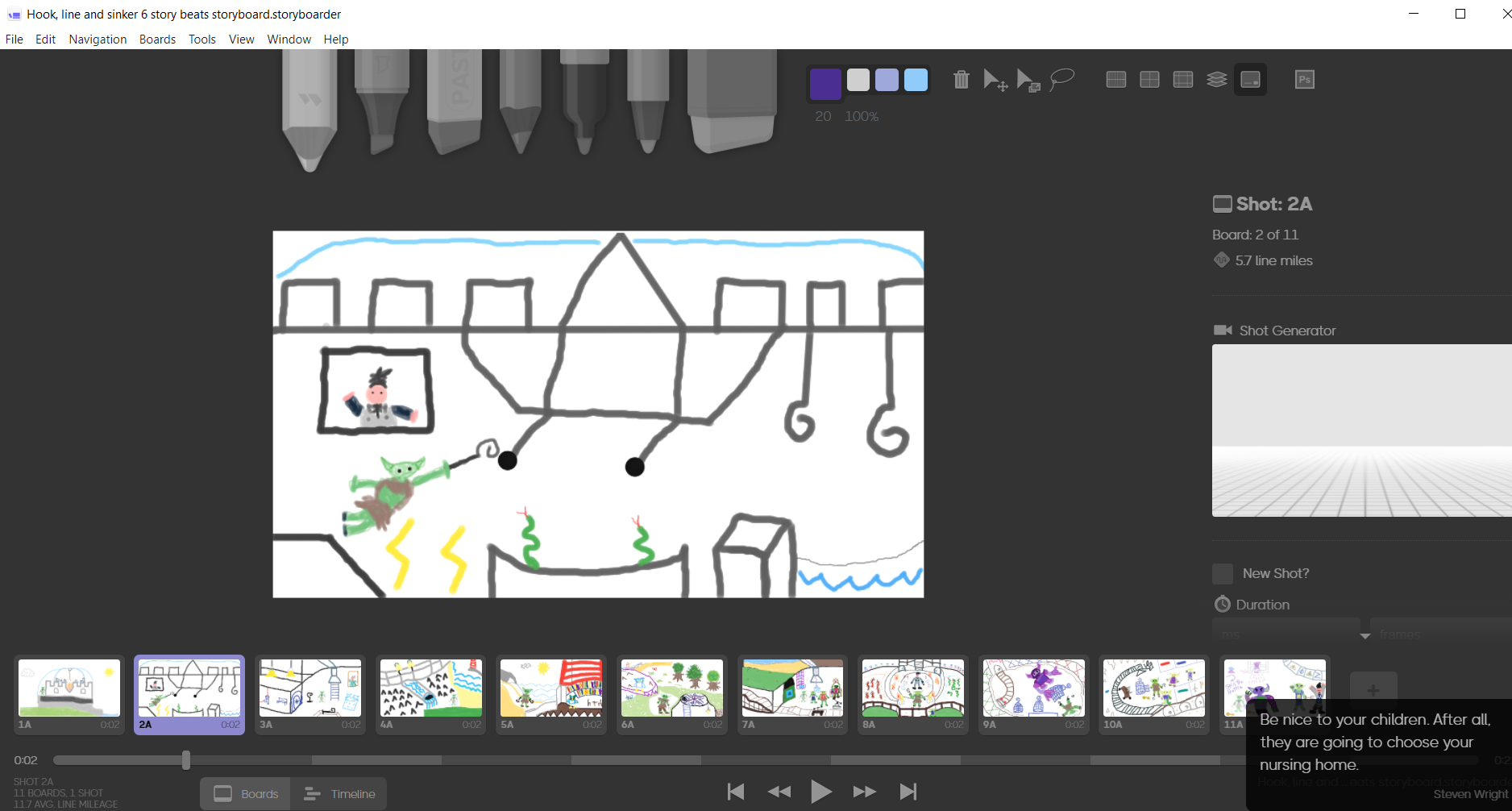Viewport: 1512px width, 811px height.
Task: Open the duration dropdown arrow
Action: coord(1365,636)
